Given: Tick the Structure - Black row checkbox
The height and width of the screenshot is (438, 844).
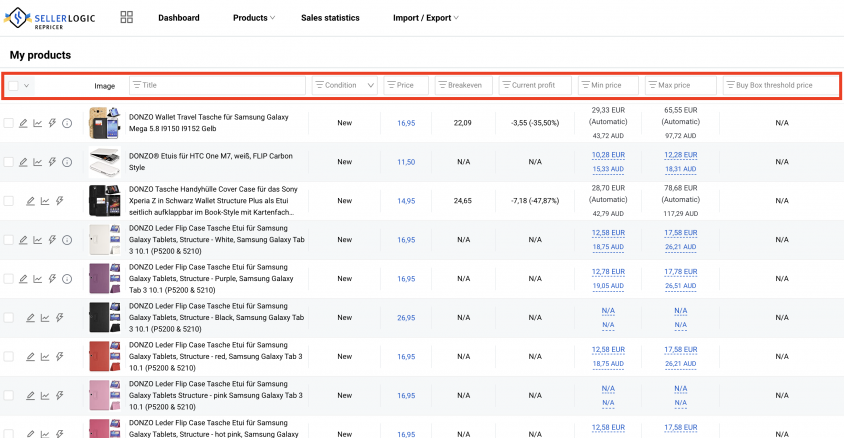Looking at the screenshot, I should point(9,317).
